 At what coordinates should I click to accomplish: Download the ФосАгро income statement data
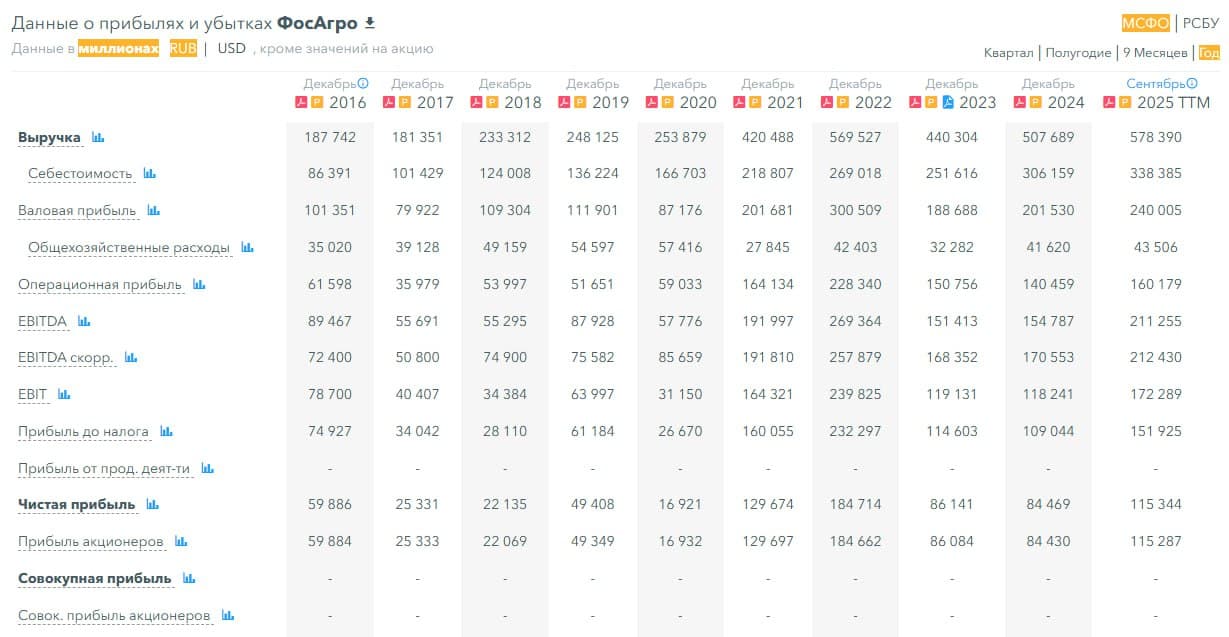click(x=370, y=23)
